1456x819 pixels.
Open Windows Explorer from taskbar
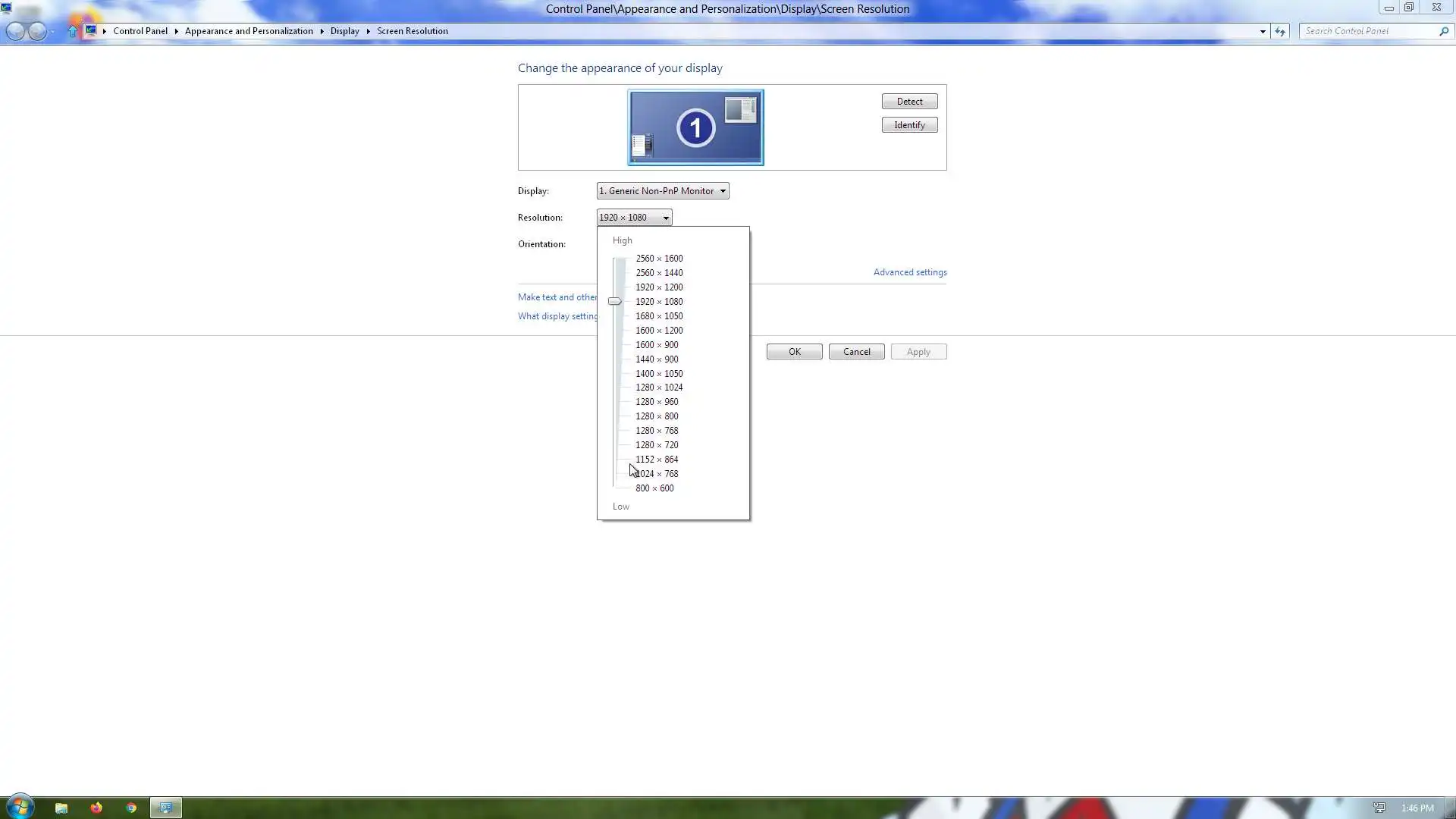pyautogui.click(x=61, y=808)
